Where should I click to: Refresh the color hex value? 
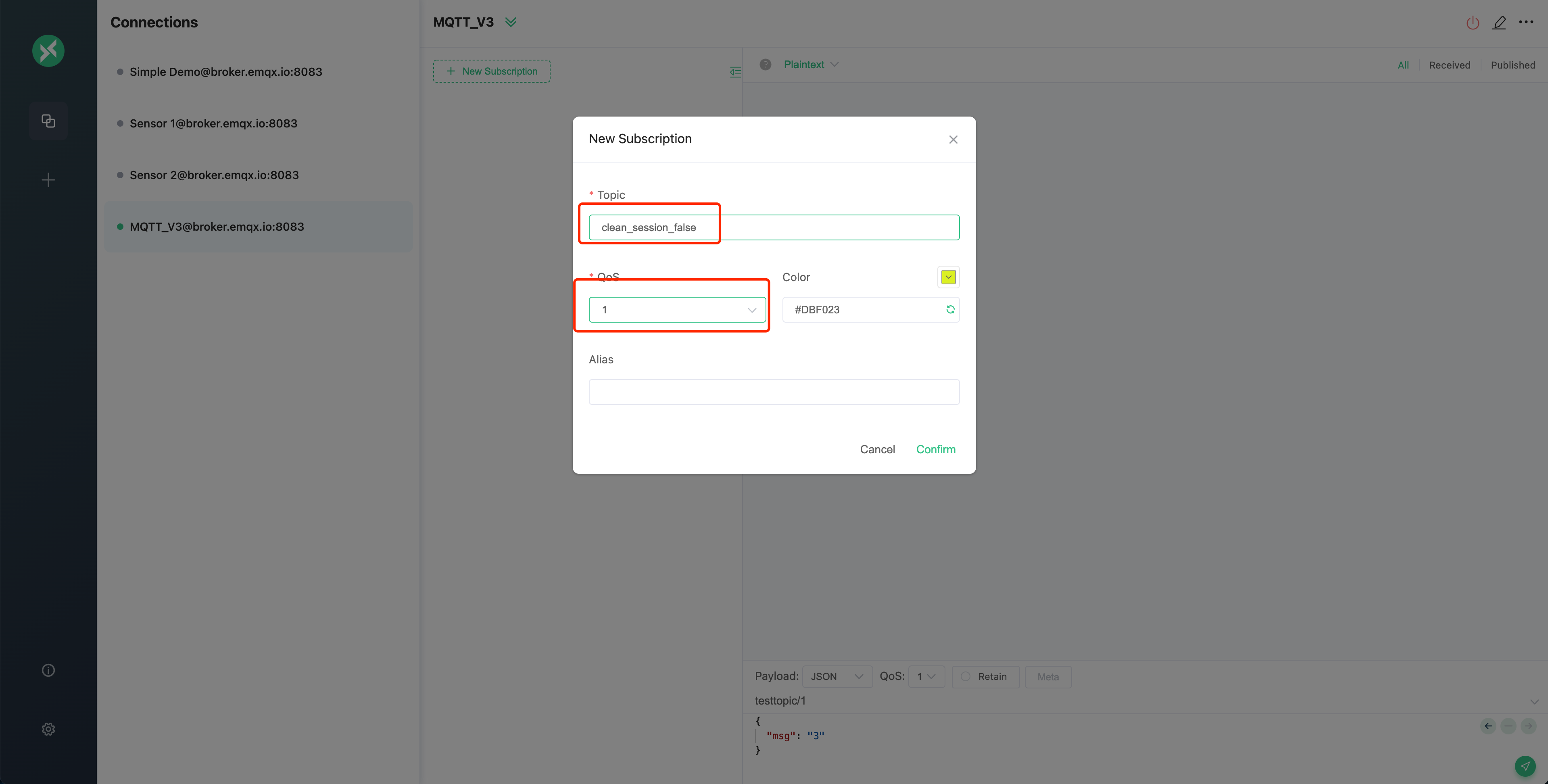[949, 309]
